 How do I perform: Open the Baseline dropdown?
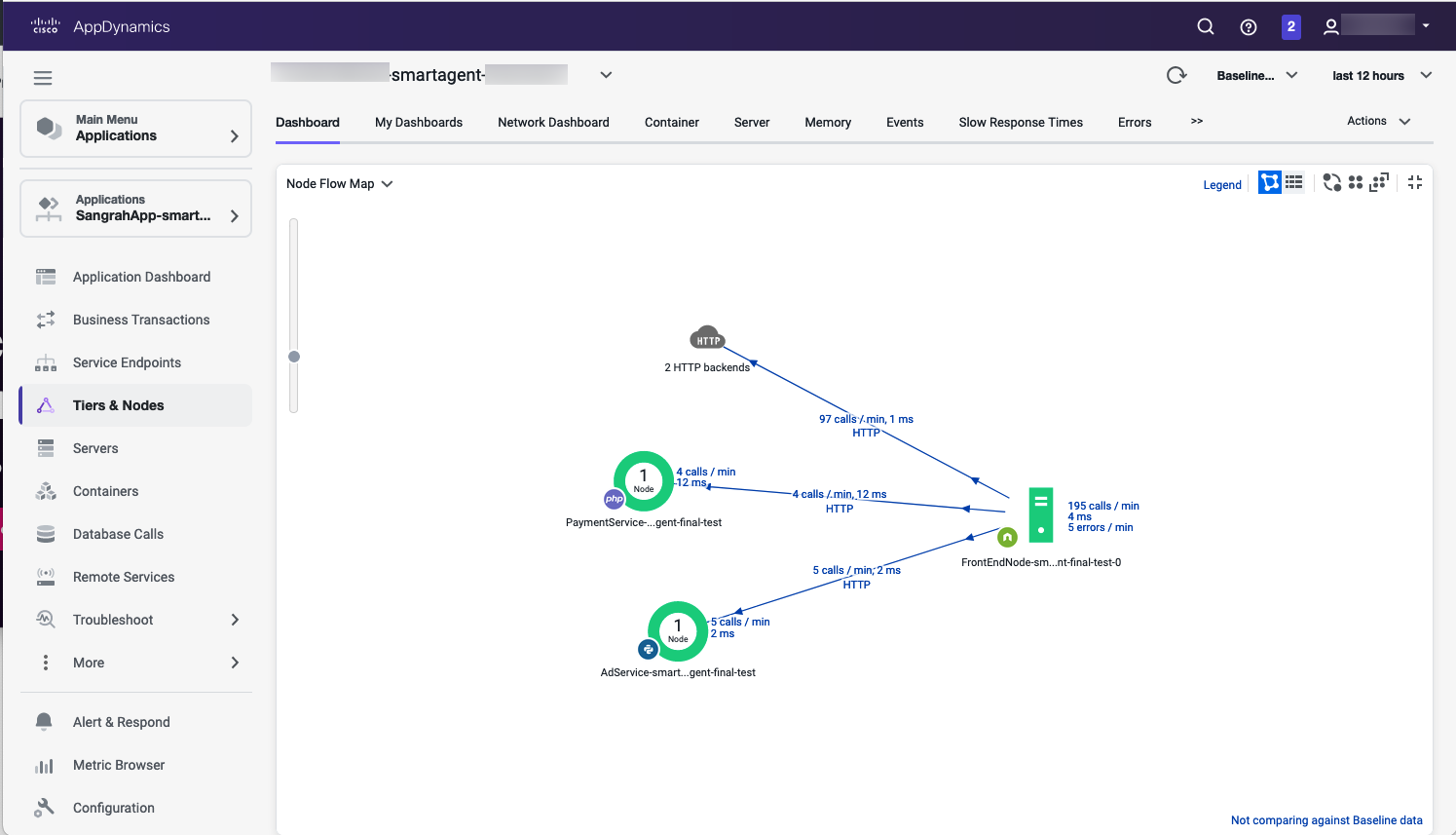click(1257, 75)
